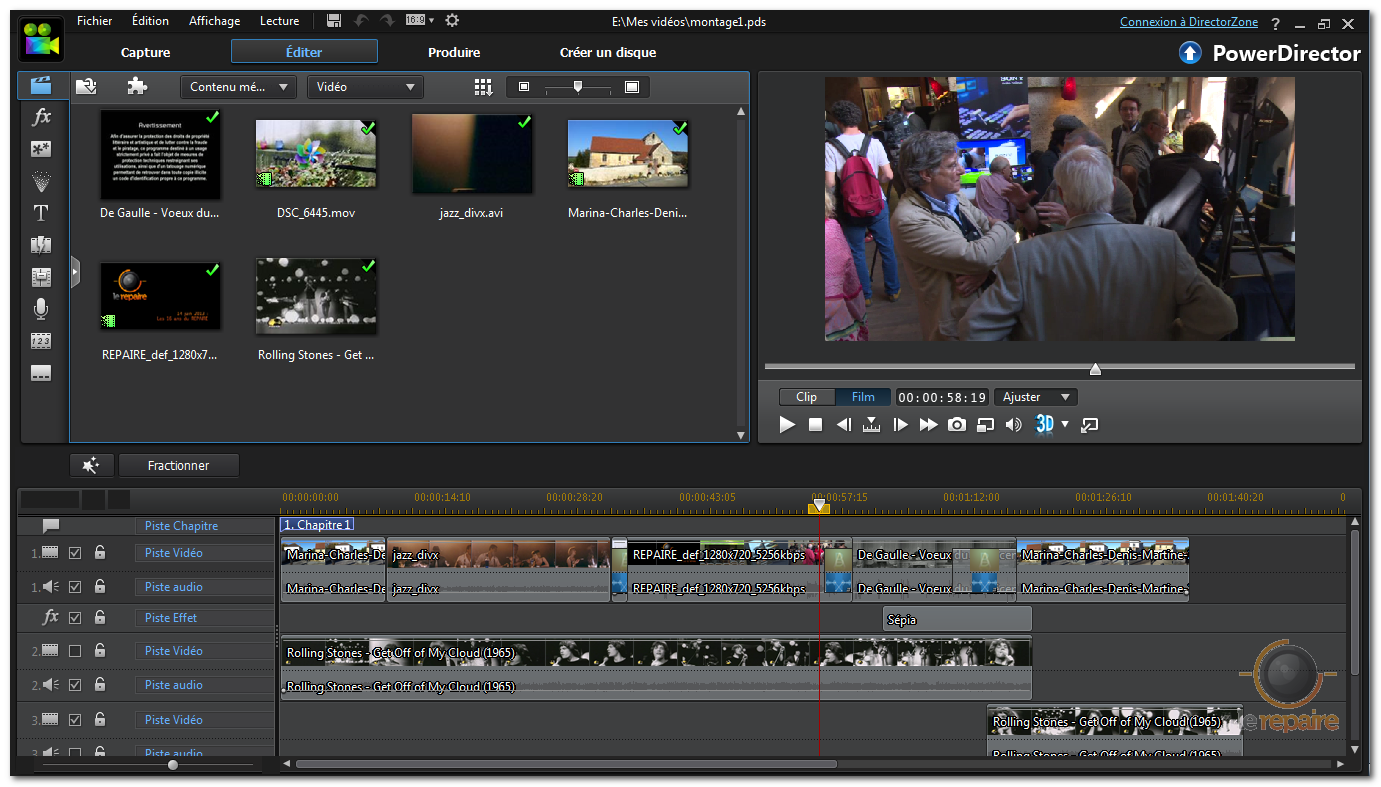Click the largest thumbnail size icon
Image resolution: width=1381 pixels, height=787 pixels.
tap(631, 87)
